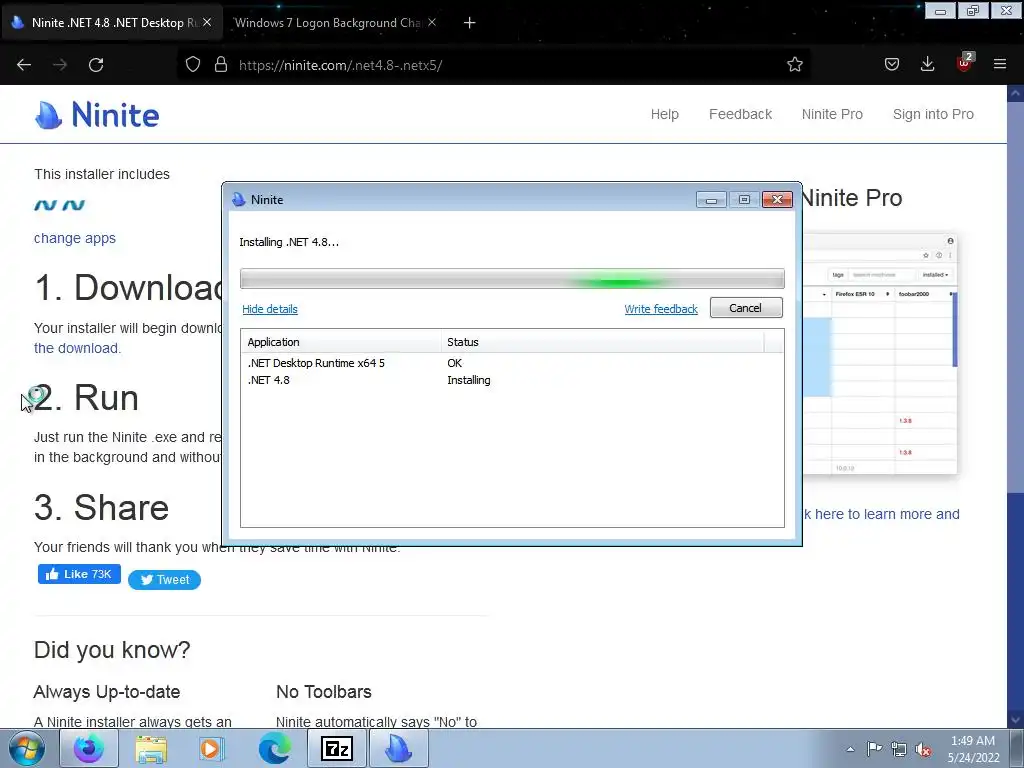Reload the Ninite page
Image resolution: width=1024 pixels, height=768 pixels.
point(96,65)
